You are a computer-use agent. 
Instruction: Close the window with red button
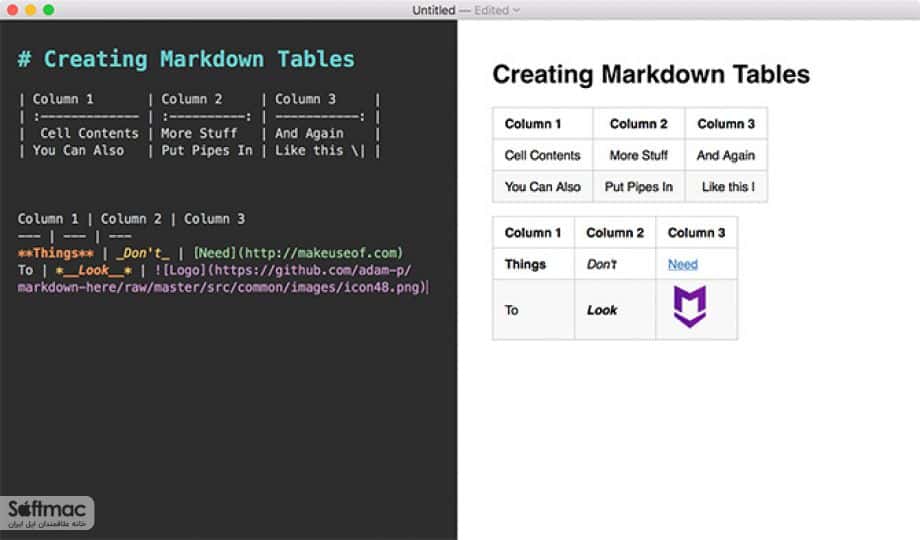click(x=12, y=9)
